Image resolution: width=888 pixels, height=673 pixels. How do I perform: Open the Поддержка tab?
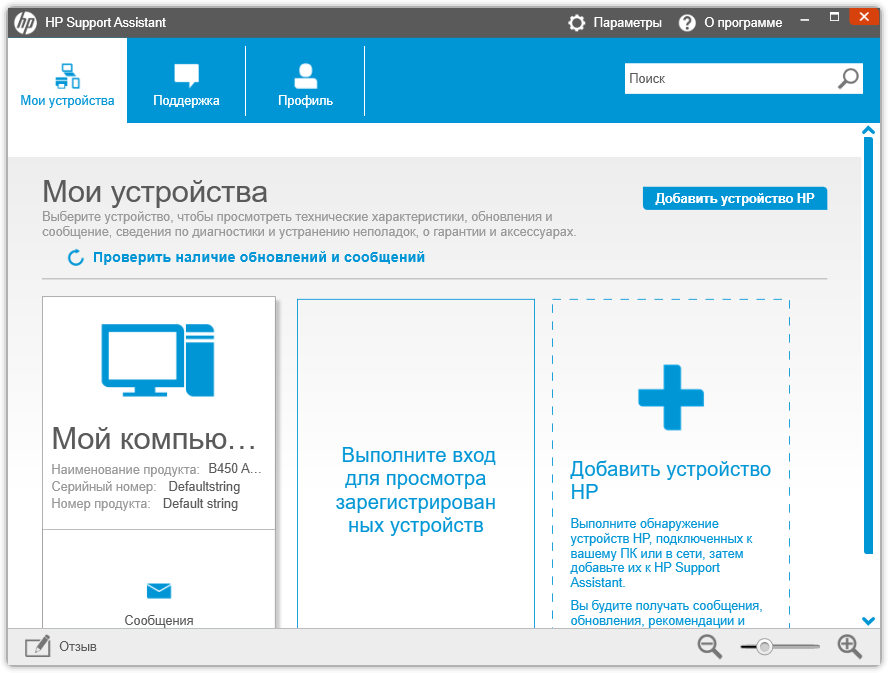(186, 80)
